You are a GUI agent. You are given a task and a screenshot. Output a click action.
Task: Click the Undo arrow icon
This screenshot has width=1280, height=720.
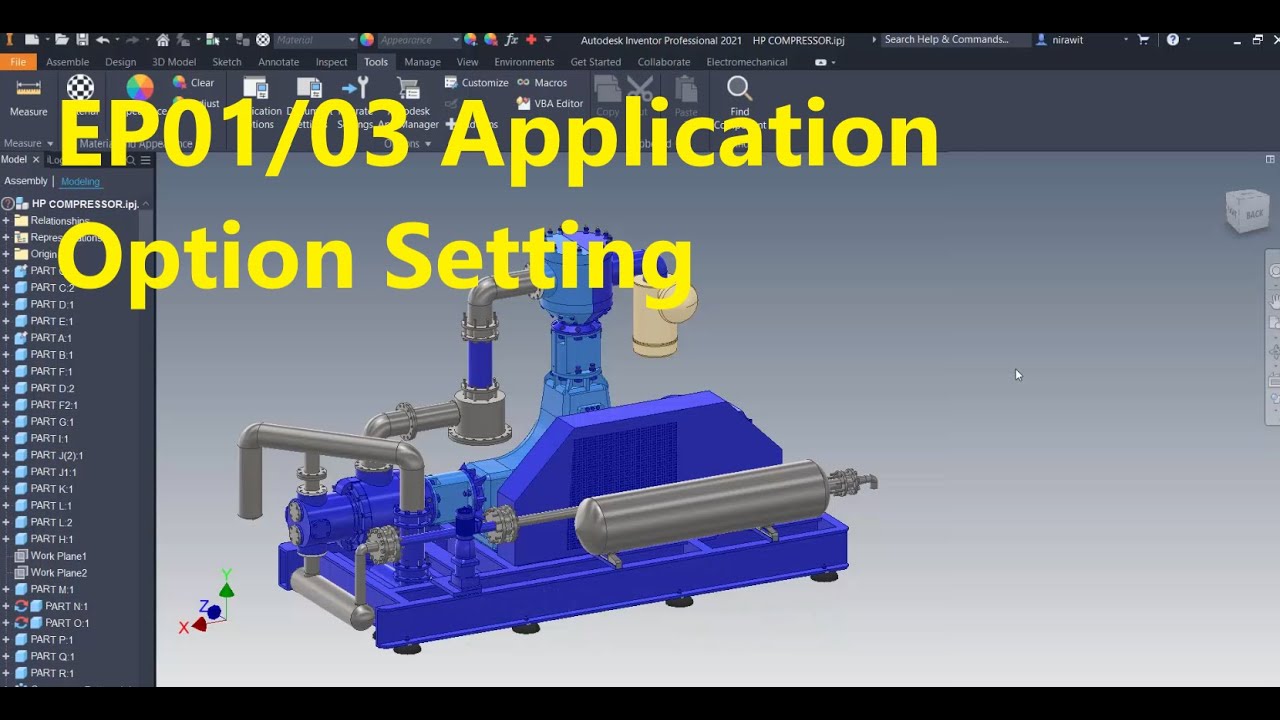click(103, 40)
